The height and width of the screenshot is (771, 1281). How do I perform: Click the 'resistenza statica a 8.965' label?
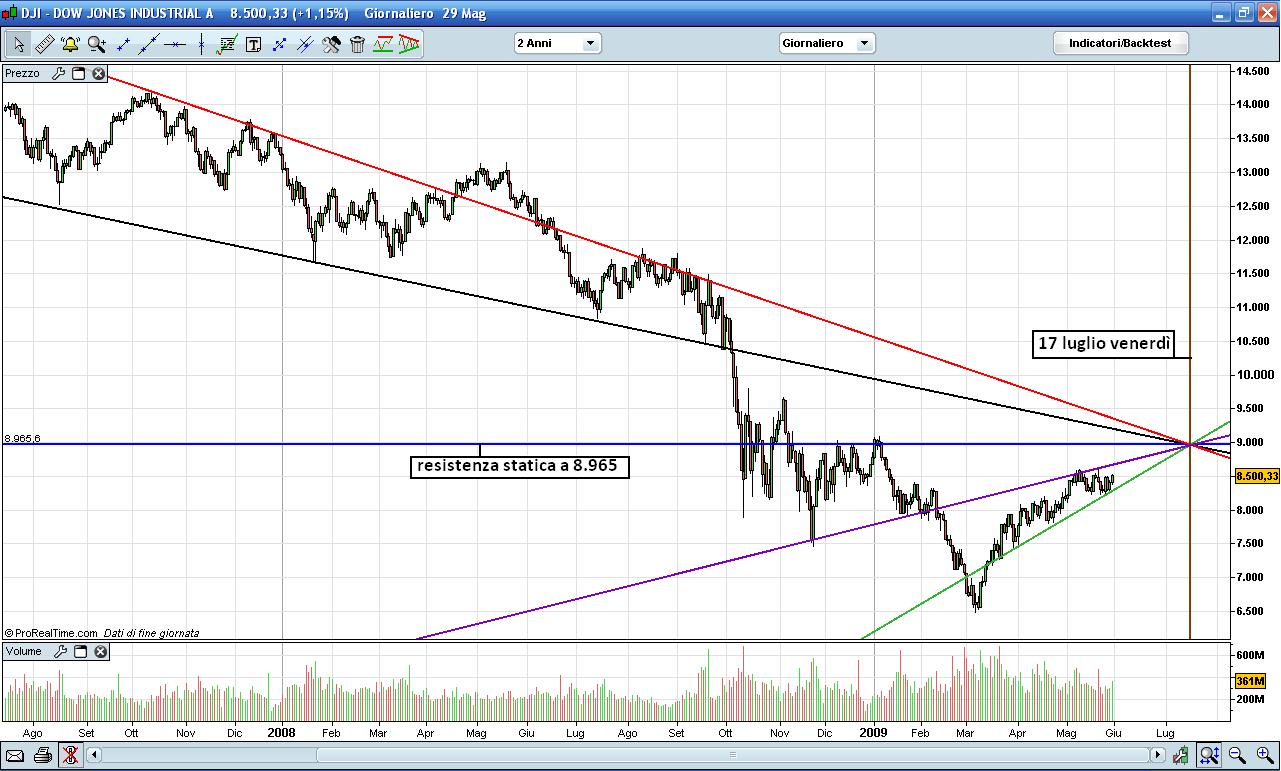520,466
